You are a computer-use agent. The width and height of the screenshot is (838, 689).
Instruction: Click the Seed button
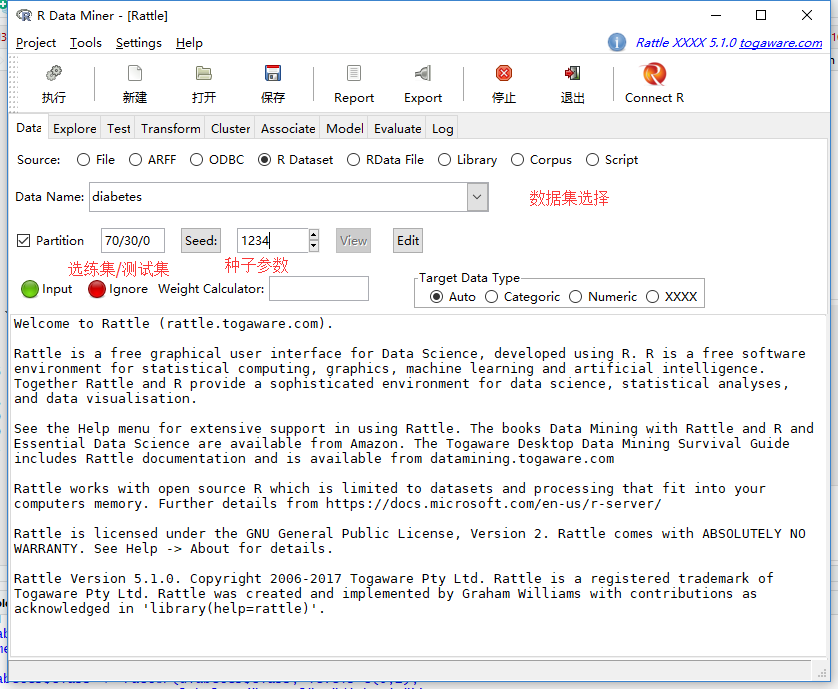click(x=200, y=241)
